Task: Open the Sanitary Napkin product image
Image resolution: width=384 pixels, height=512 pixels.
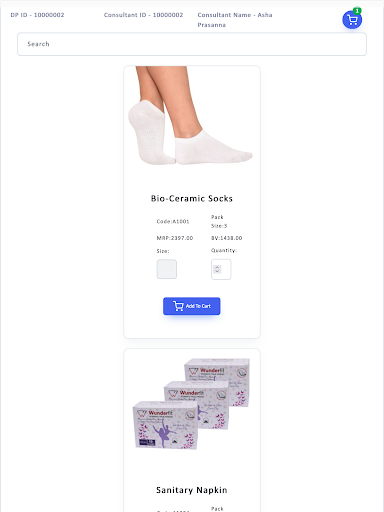Action: coord(191,403)
